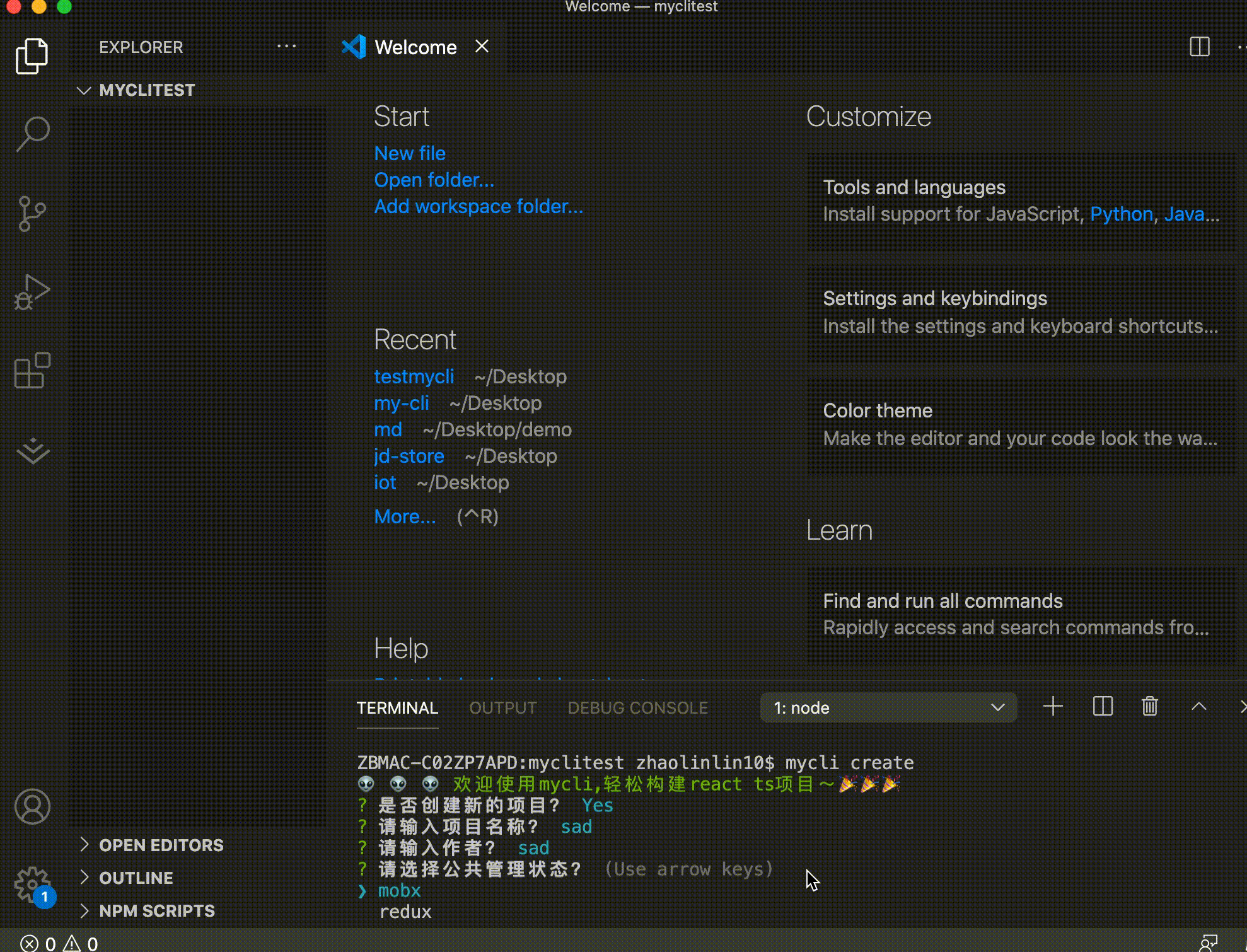This screenshot has width=1247, height=952.
Task: Click the 'mycli create' command text
Action: coord(849,763)
